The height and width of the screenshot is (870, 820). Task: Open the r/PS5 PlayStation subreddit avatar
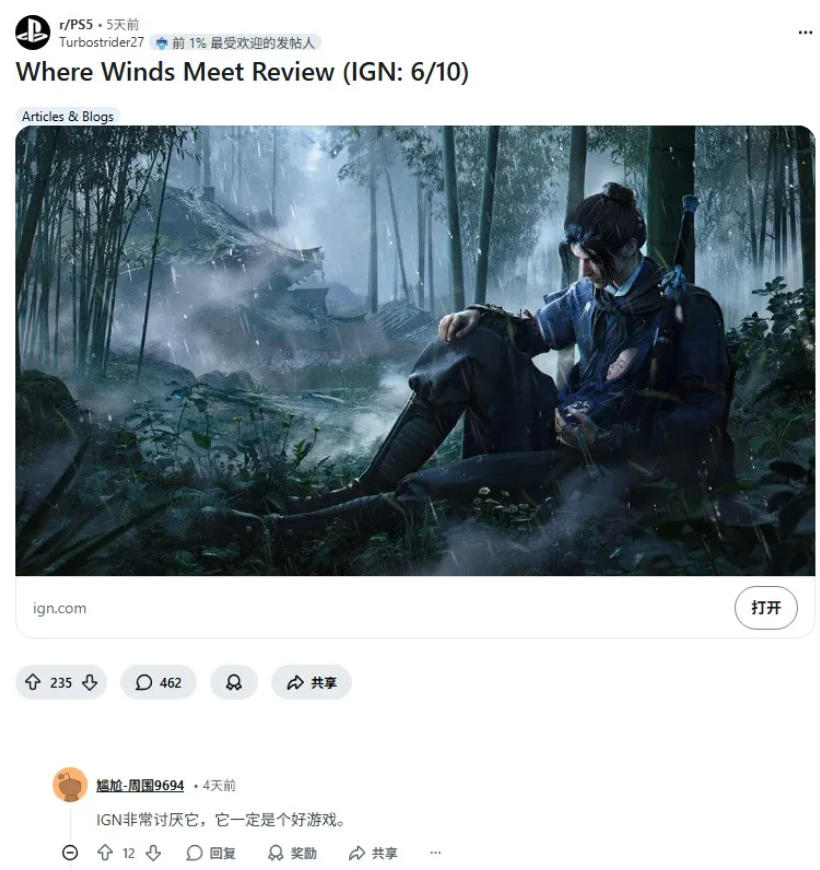(x=33, y=32)
